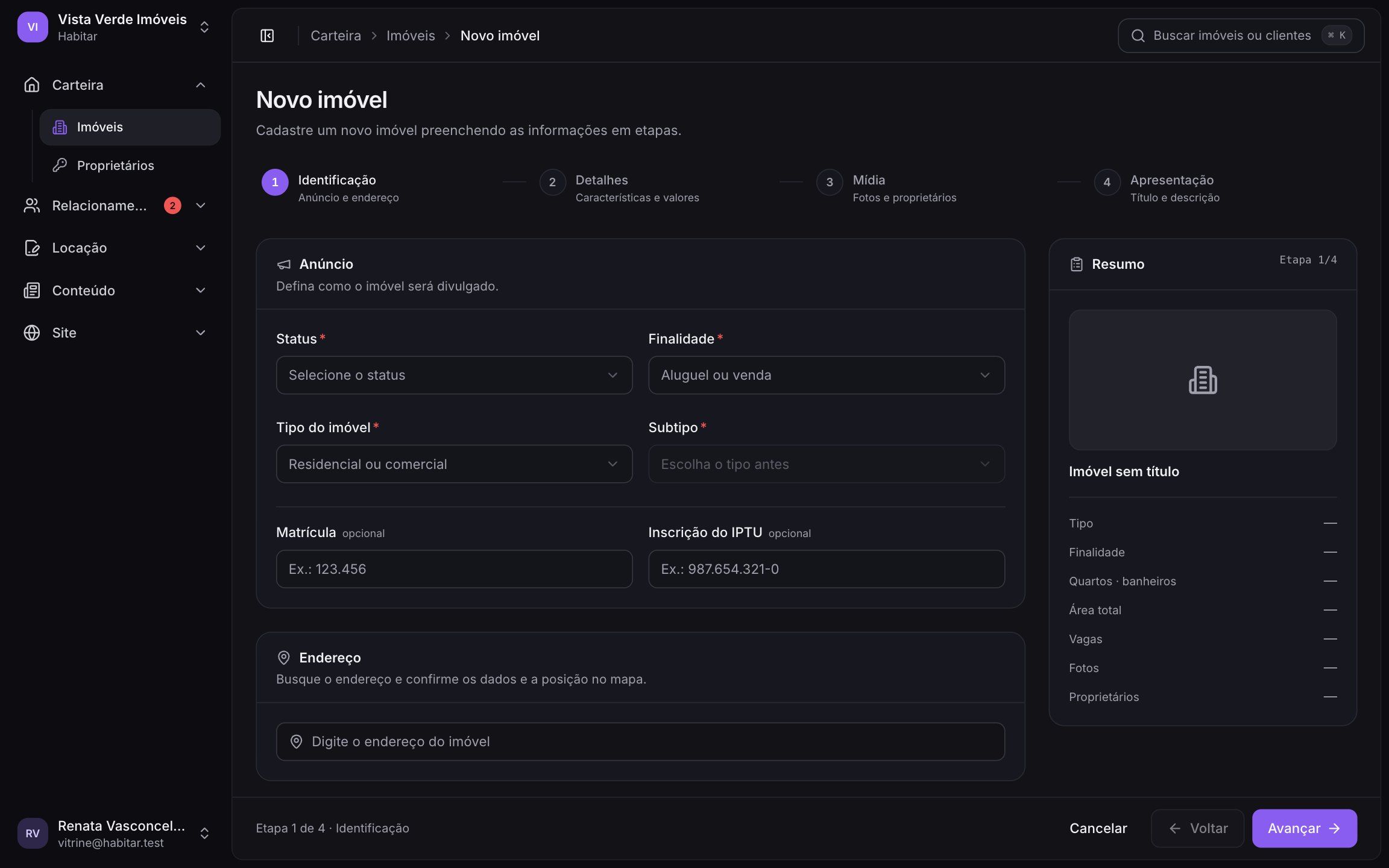Image resolution: width=1389 pixels, height=868 pixels.
Task: Click the Anúncio megaphone icon
Action: point(283,264)
